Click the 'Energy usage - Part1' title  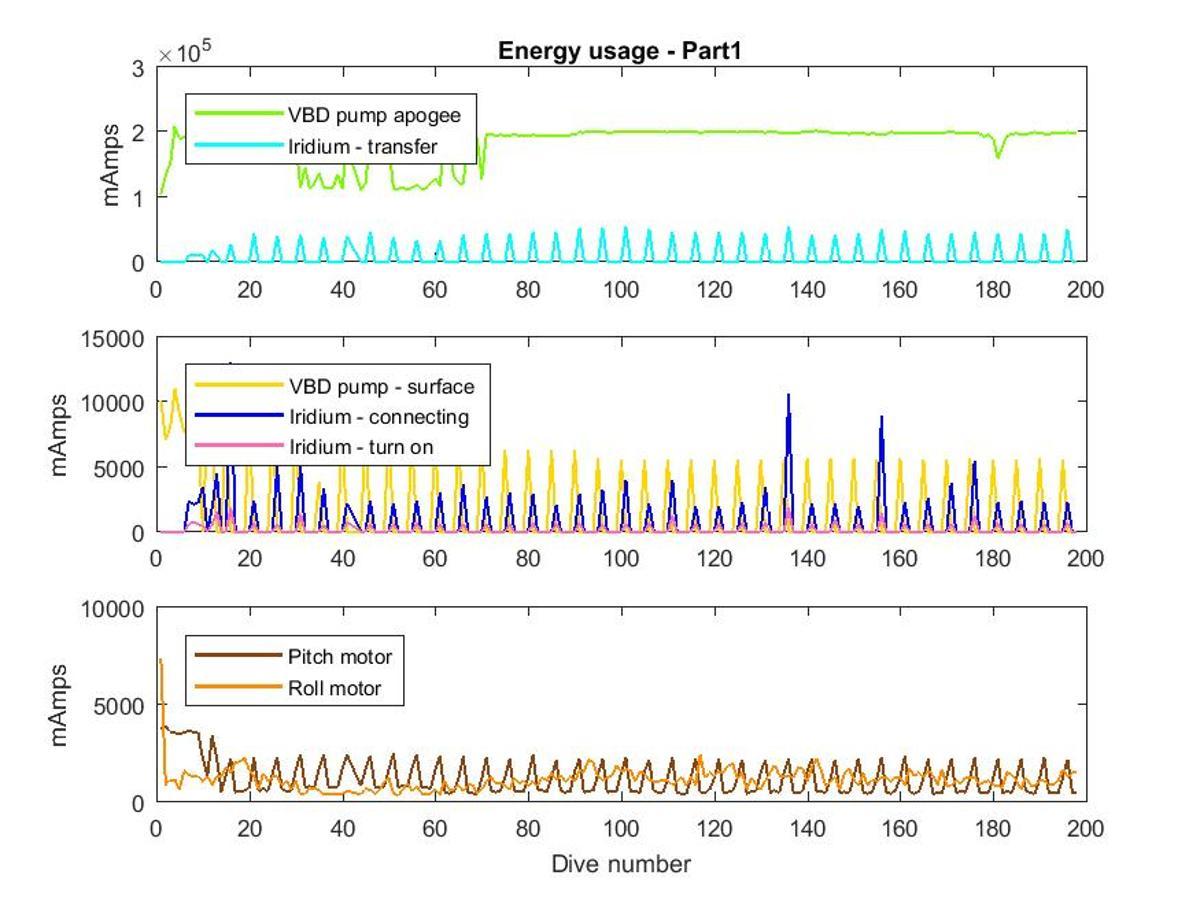pos(618,52)
